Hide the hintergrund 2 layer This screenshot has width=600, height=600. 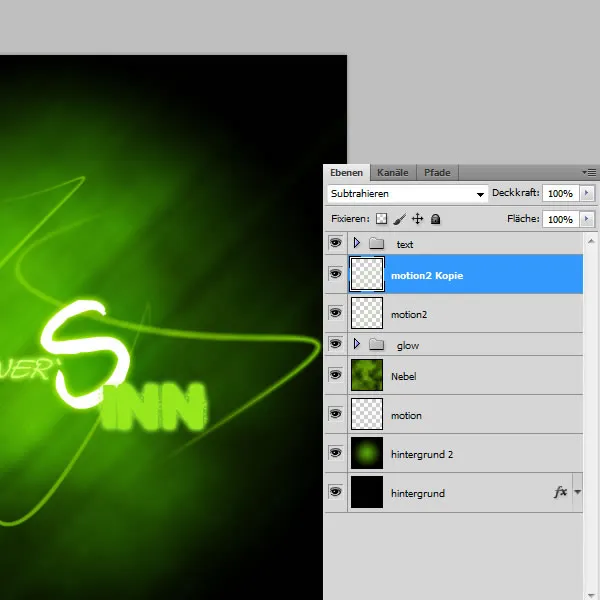pos(335,453)
